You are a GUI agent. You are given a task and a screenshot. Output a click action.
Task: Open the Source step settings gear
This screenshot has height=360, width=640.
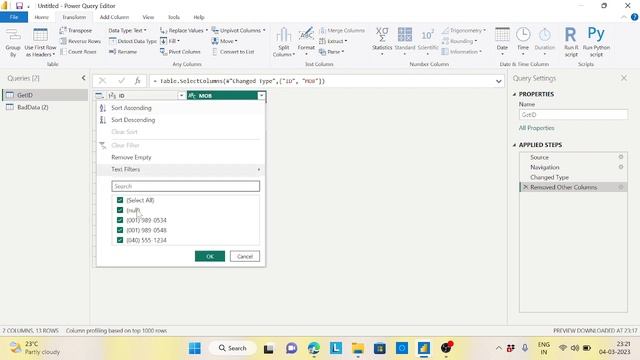coord(621,157)
